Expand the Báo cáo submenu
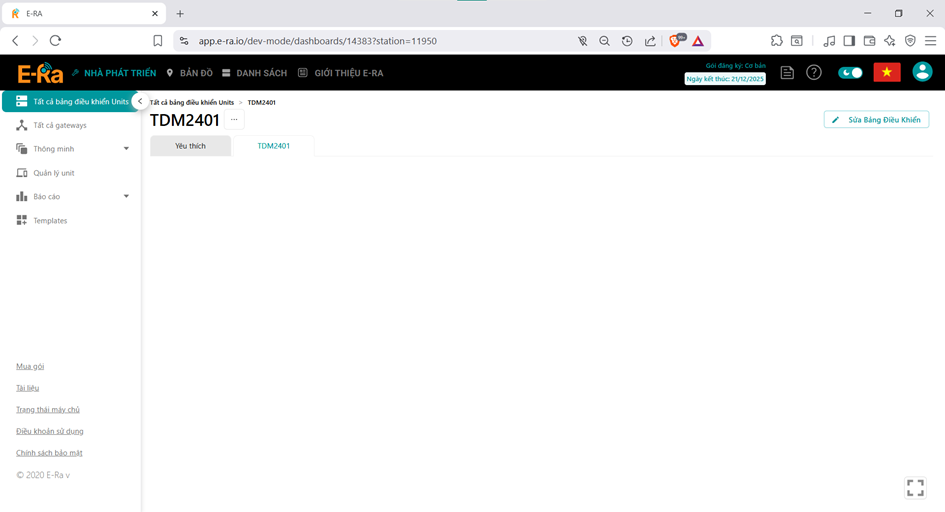Screen dimensions: 945x512 [126, 197]
